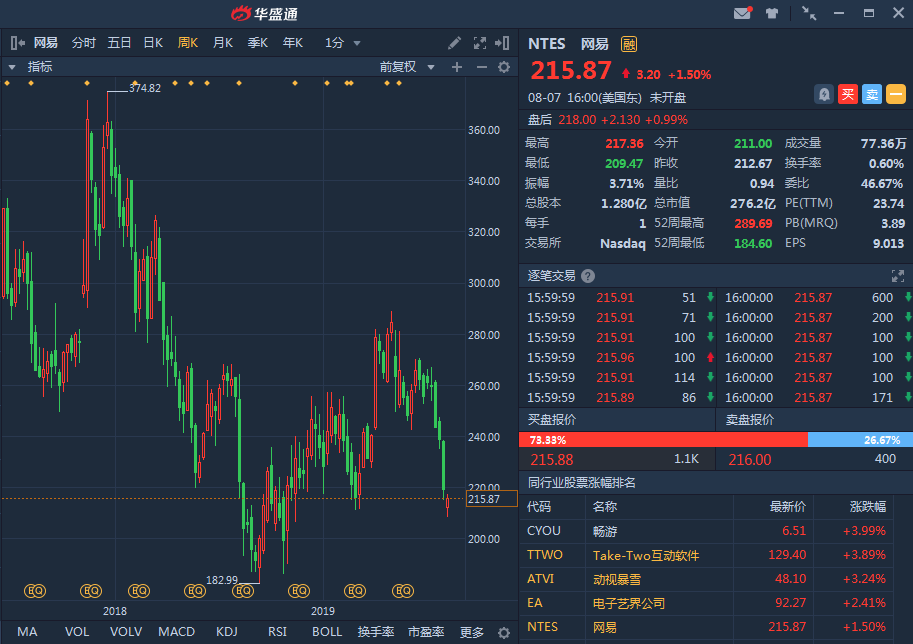This screenshot has height=644, width=913.
Task: Toggle the BOLL indicator
Action: click(x=327, y=632)
